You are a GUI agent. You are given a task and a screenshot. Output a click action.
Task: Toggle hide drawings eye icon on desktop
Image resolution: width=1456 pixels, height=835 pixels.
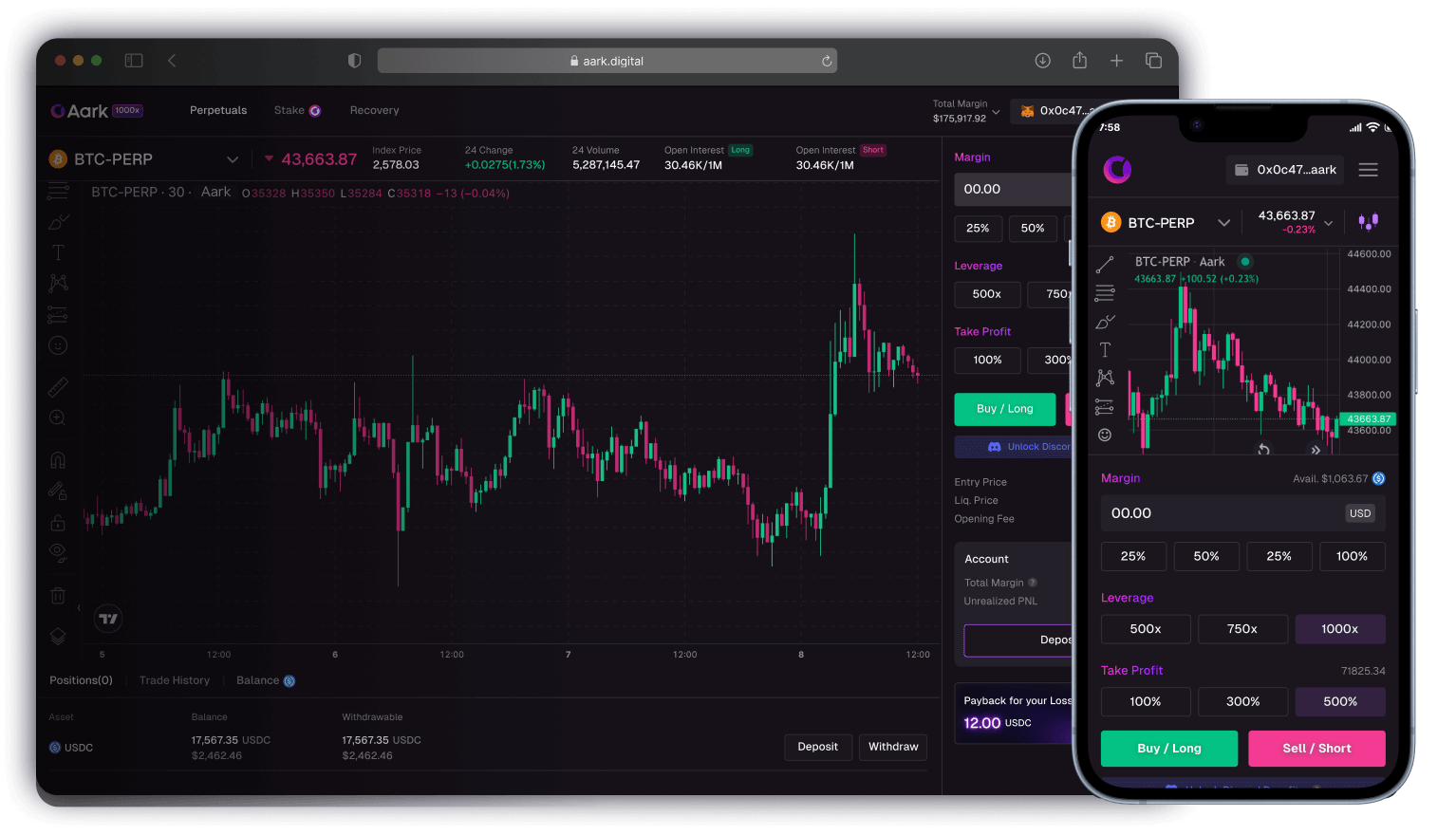[58, 553]
